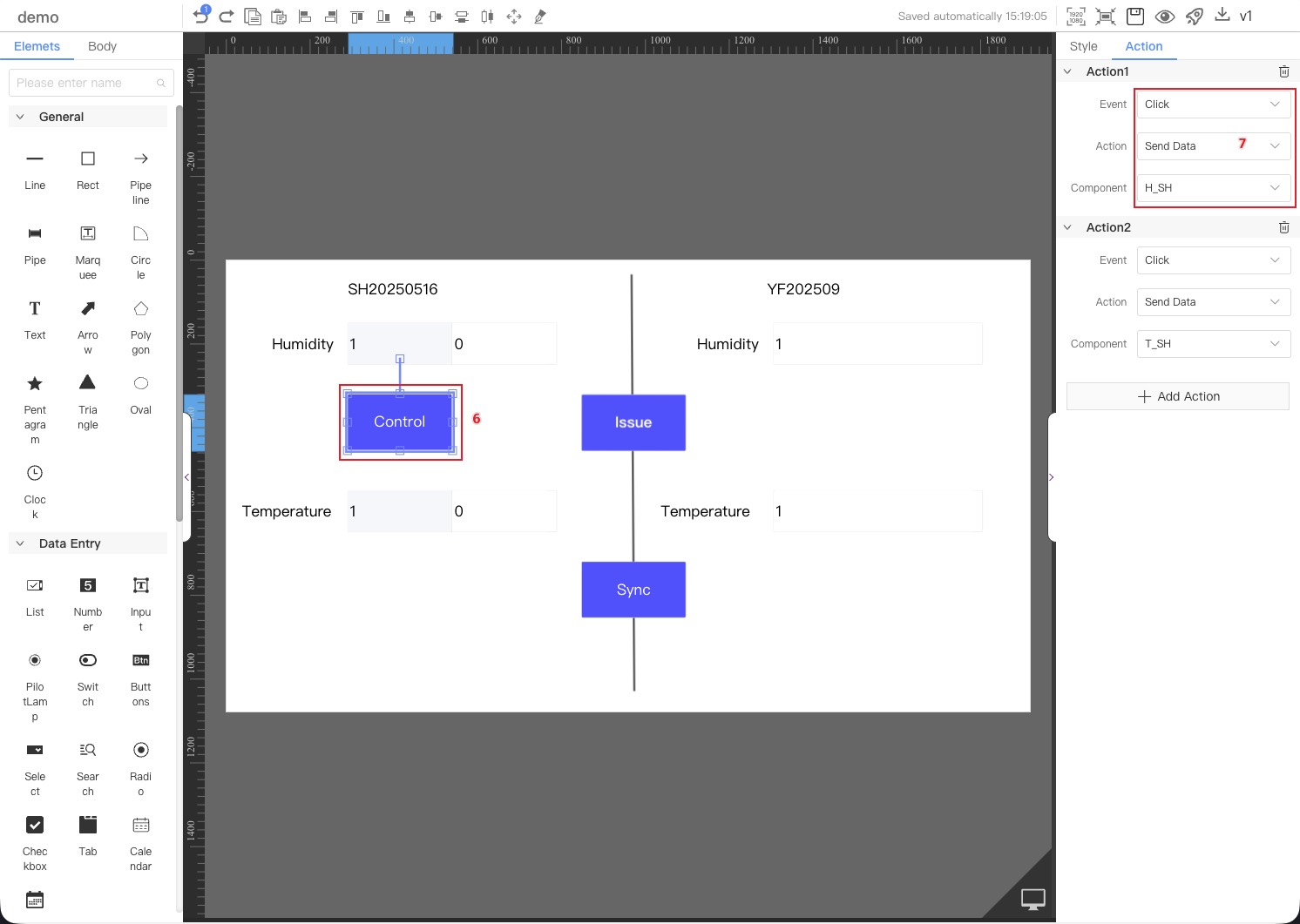The width and height of the screenshot is (1300, 924).
Task: Click the undo arrow icon
Action: (x=200, y=16)
